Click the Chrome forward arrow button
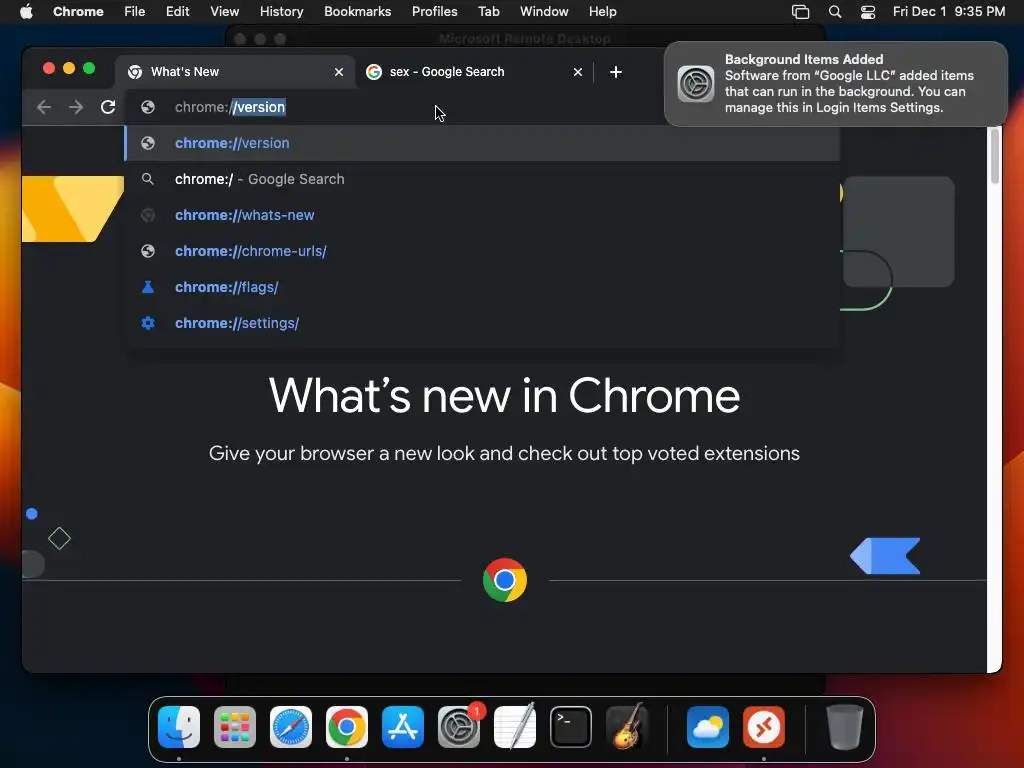The height and width of the screenshot is (768, 1024). [x=76, y=107]
